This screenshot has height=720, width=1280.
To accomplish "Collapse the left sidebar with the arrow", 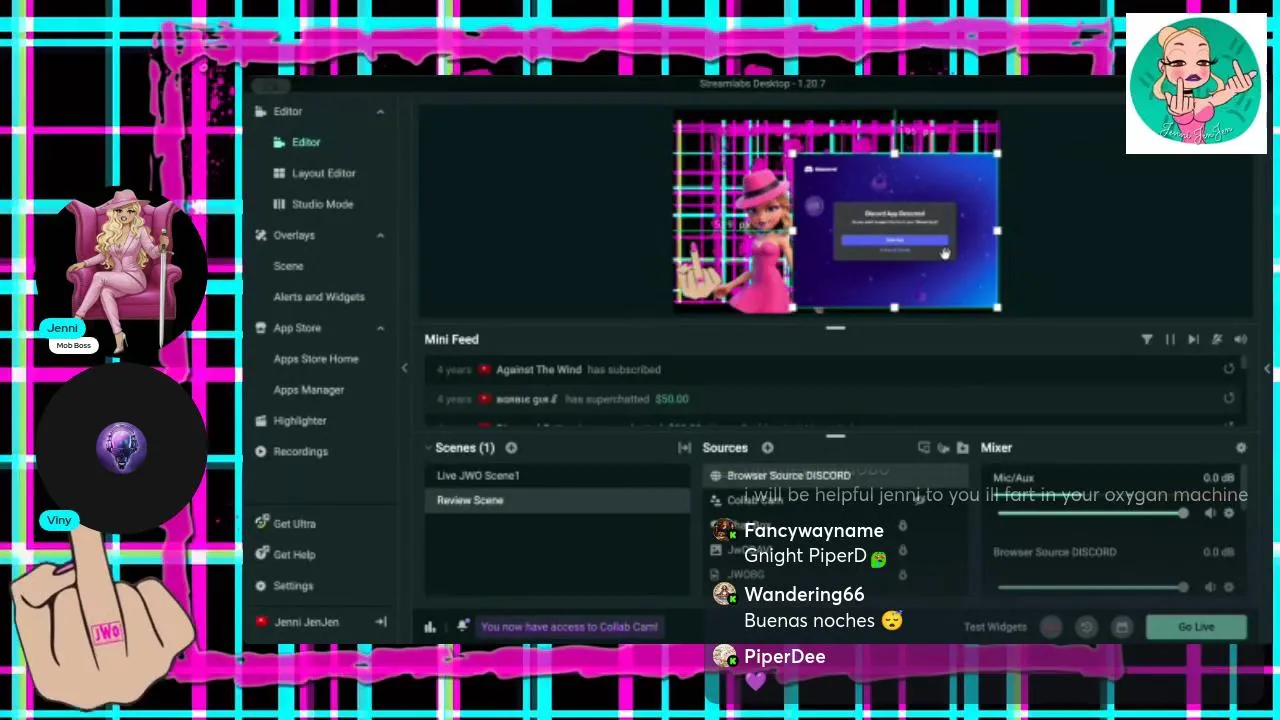I will (x=404, y=369).
